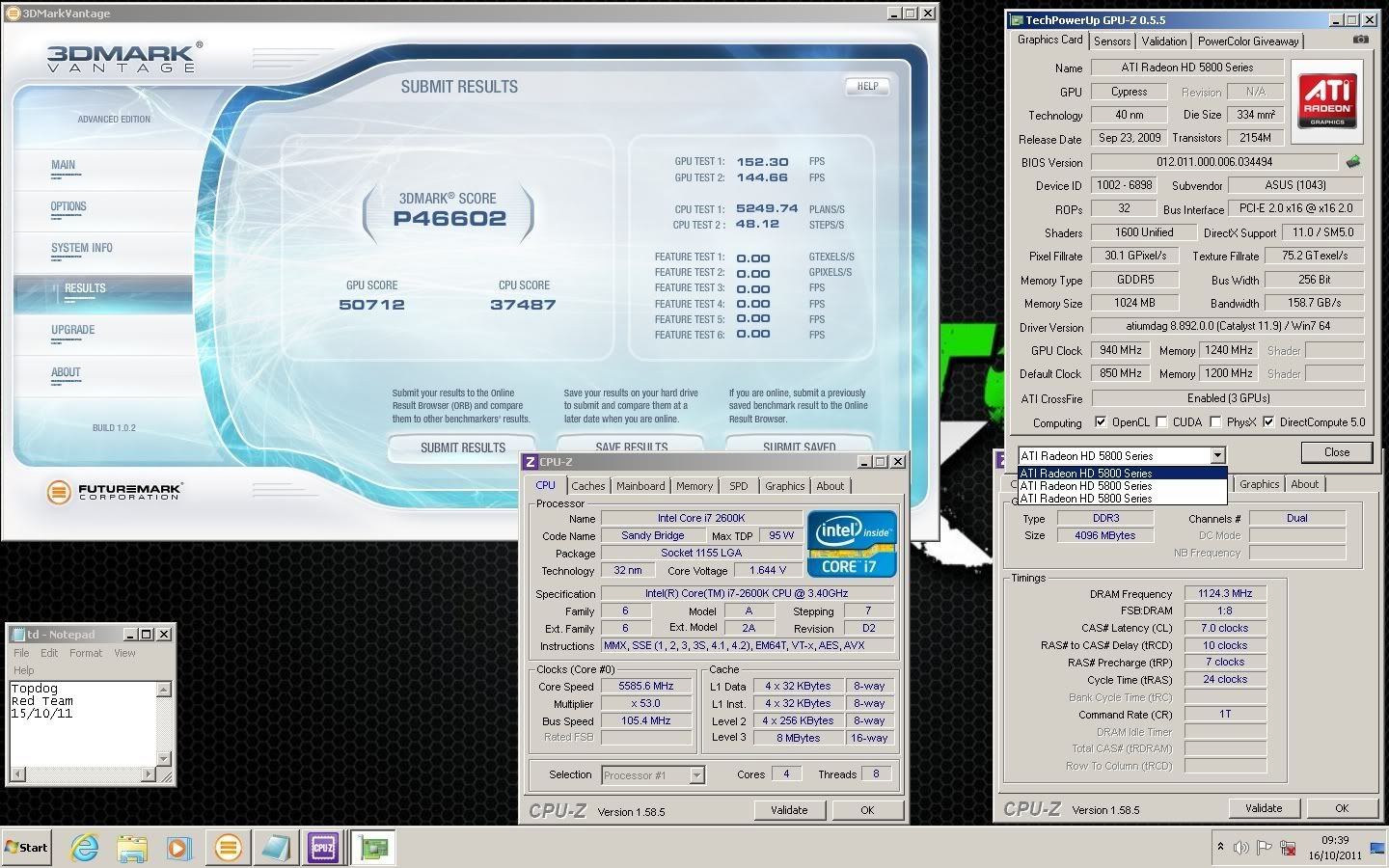1389x868 pixels.
Task: Click CPU-Z title bar Z icon
Action: tap(530, 462)
